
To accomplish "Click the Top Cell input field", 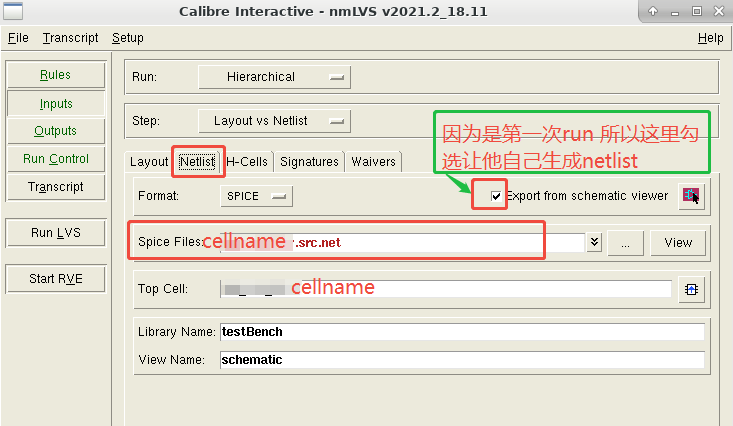I will pyautogui.click(x=446, y=289).
